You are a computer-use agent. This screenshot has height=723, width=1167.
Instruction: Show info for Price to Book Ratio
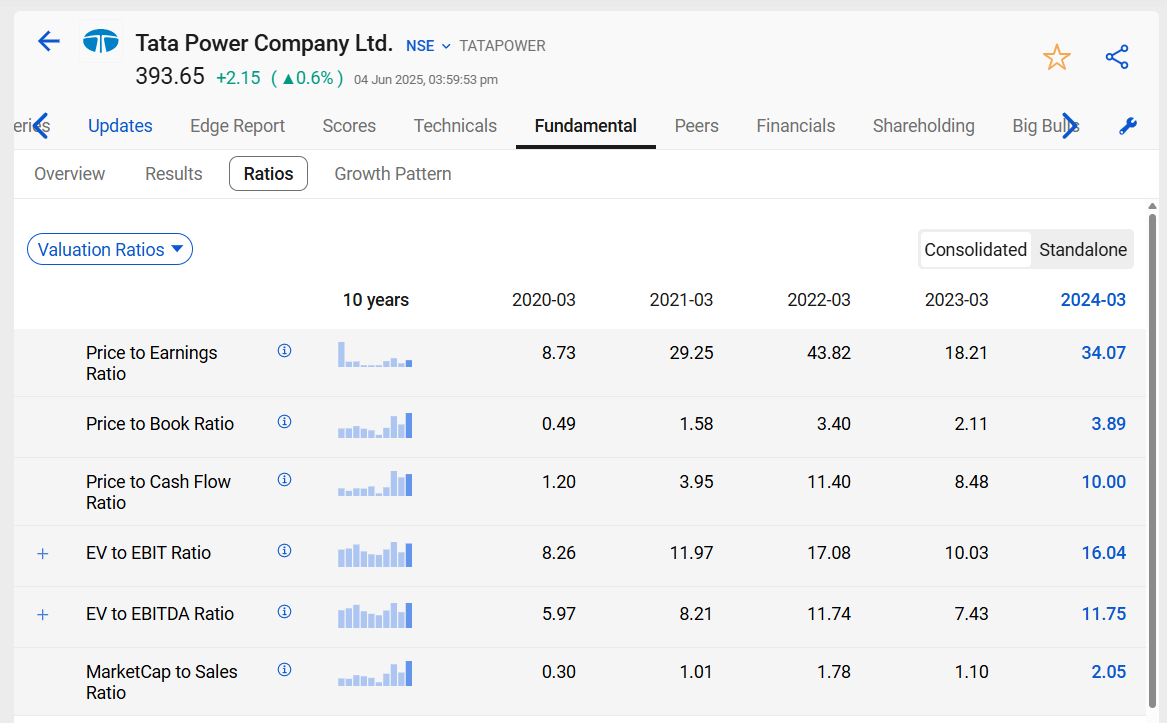[x=284, y=421]
